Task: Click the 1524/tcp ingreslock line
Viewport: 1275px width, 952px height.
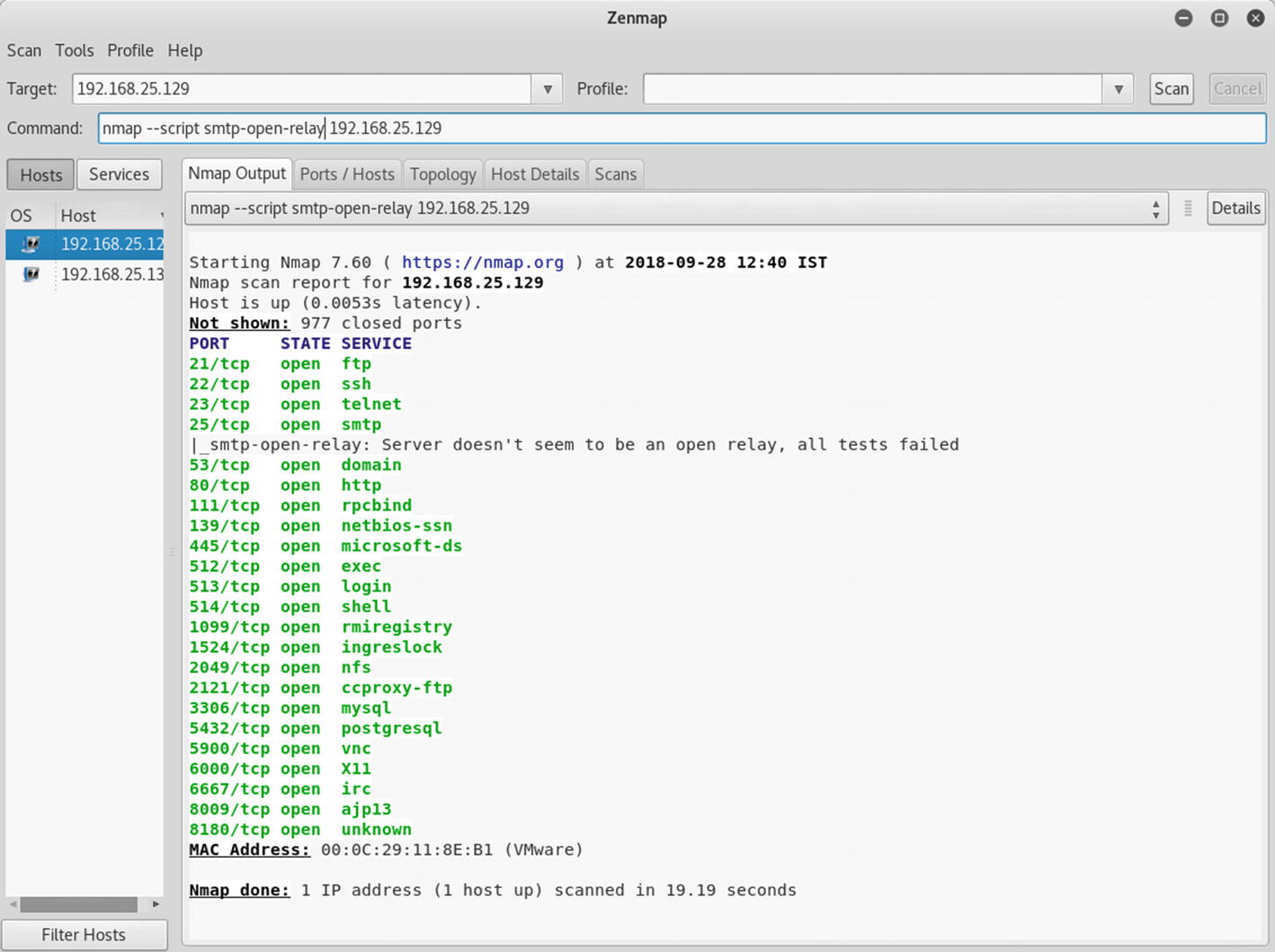Action: point(316,647)
